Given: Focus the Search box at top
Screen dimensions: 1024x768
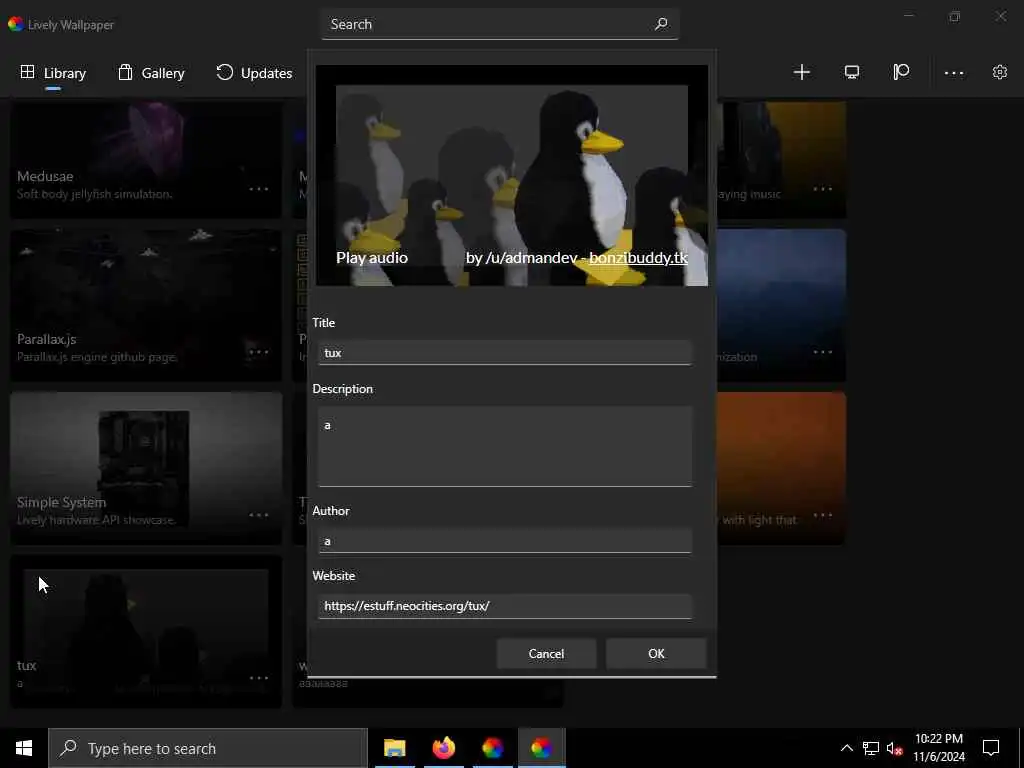Looking at the screenshot, I should click(500, 24).
